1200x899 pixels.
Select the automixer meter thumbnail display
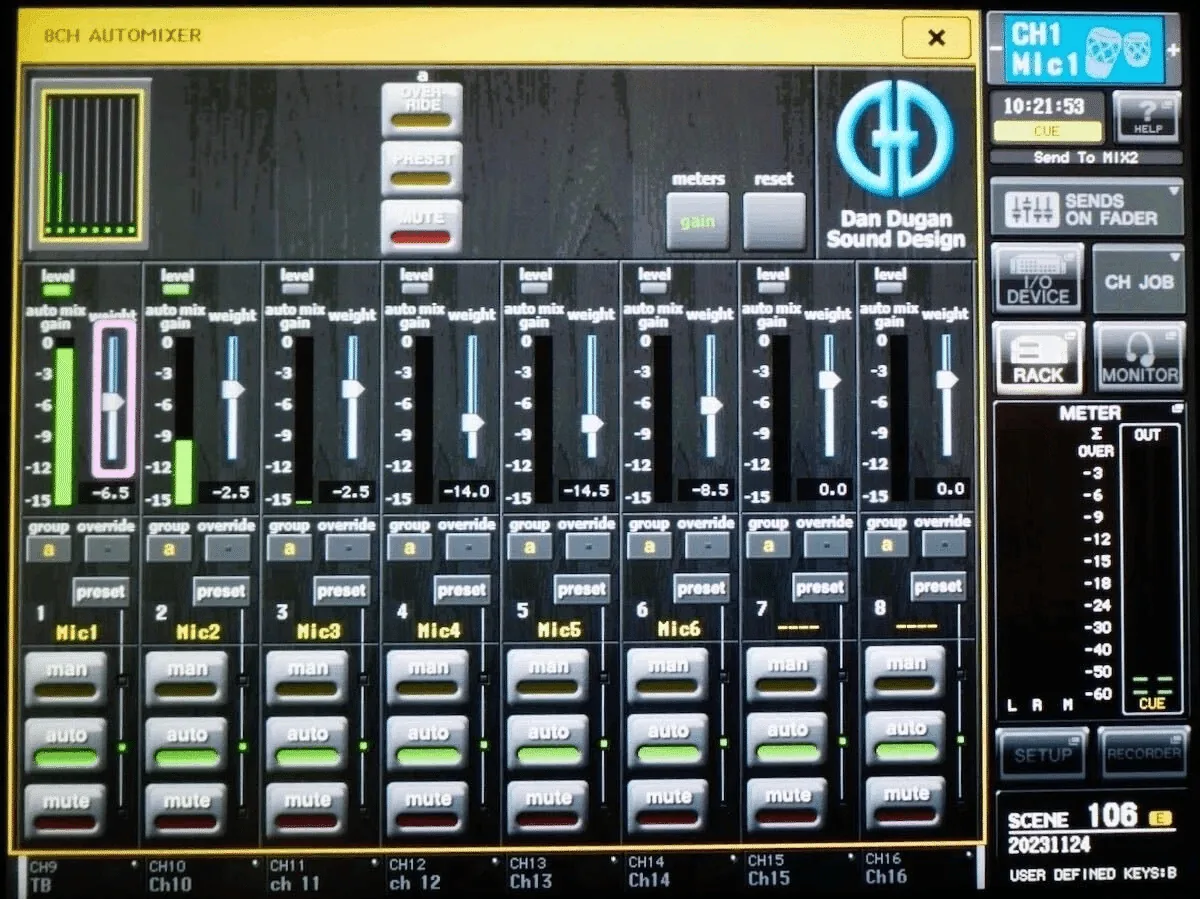pos(90,165)
